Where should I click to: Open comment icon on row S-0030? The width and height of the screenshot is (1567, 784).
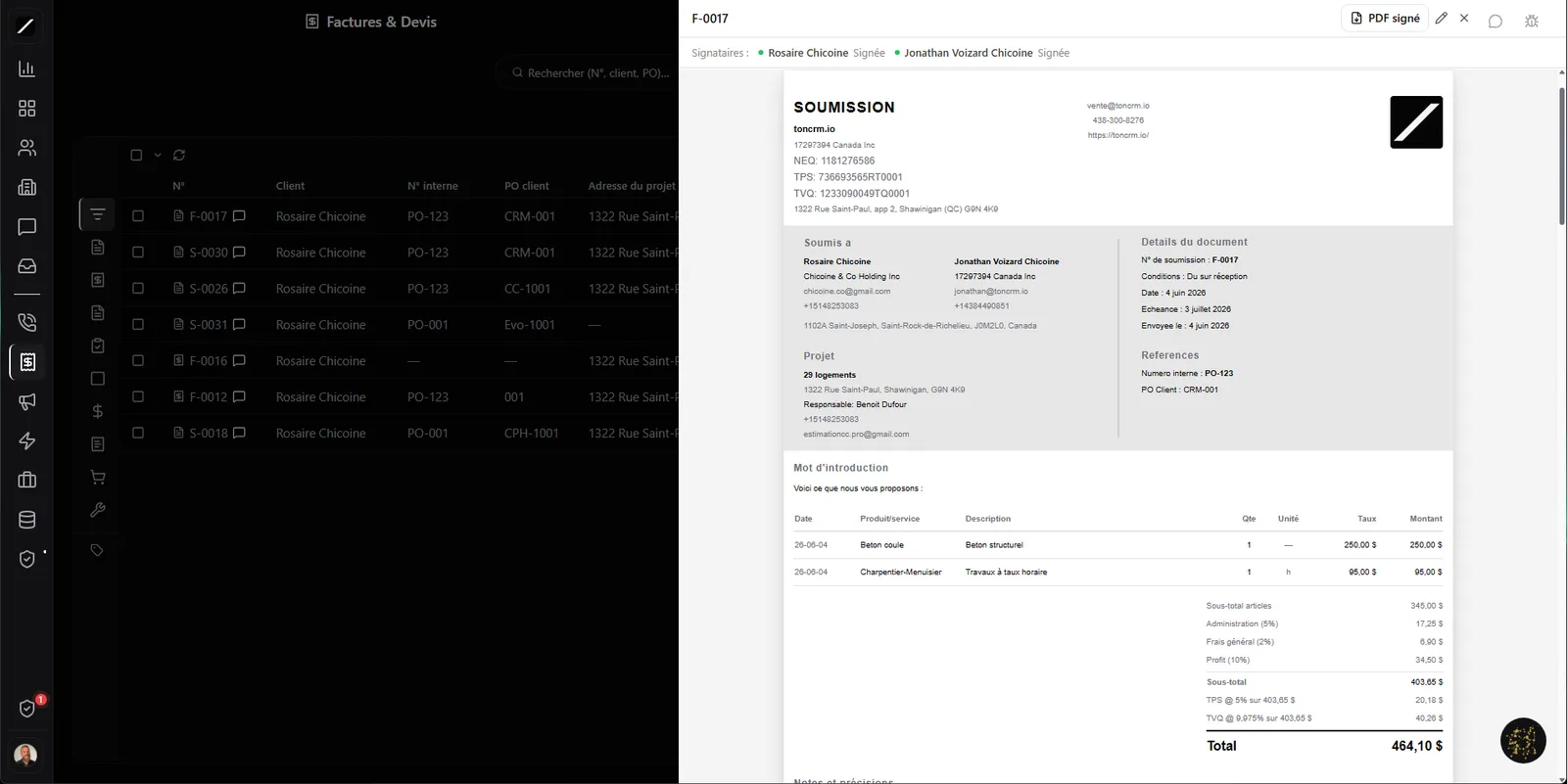239,252
